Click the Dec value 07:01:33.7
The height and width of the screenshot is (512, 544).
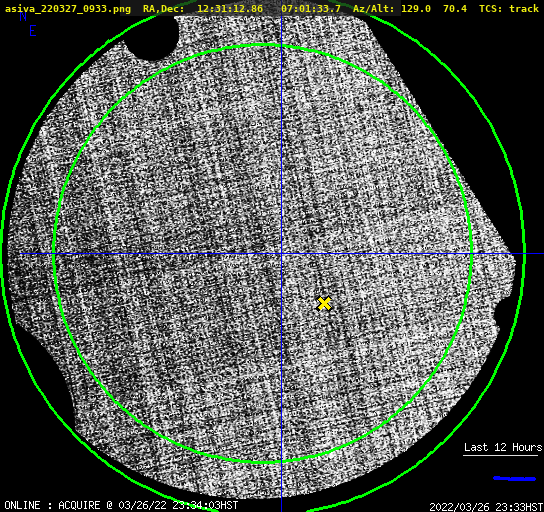point(311,8)
